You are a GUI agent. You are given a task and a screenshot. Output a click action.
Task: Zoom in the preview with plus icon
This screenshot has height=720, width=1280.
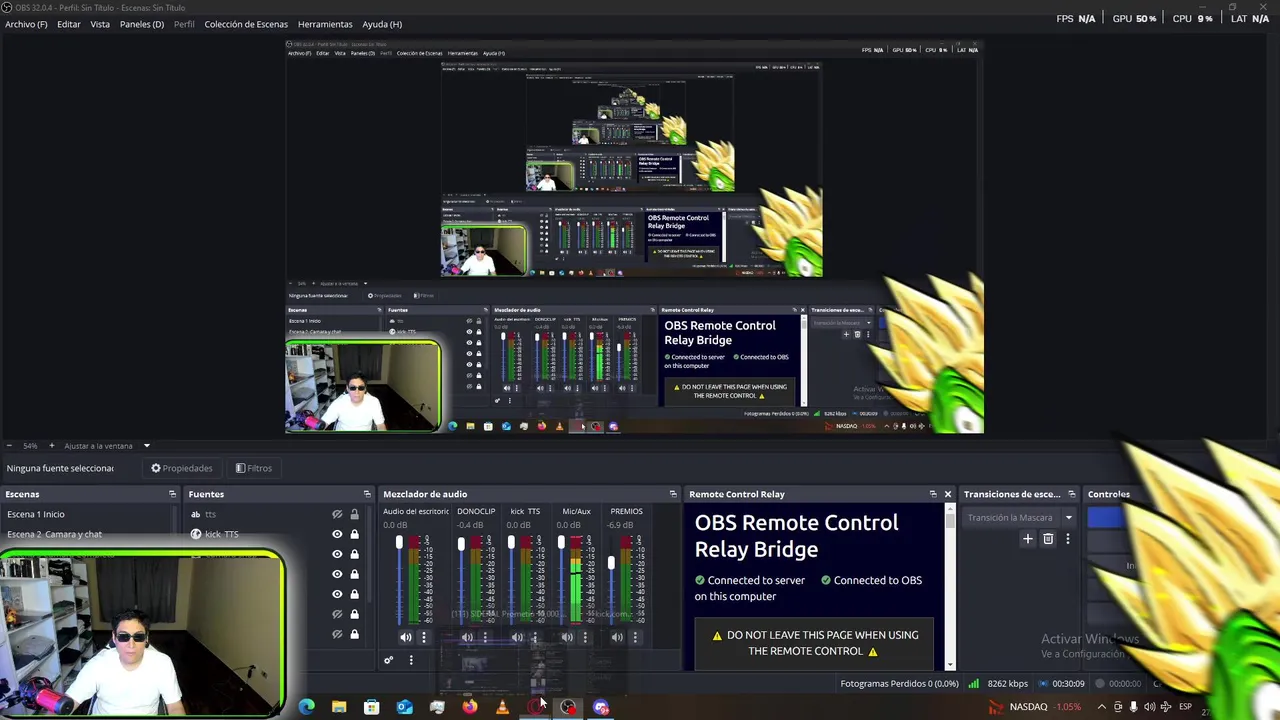click(51, 446)
